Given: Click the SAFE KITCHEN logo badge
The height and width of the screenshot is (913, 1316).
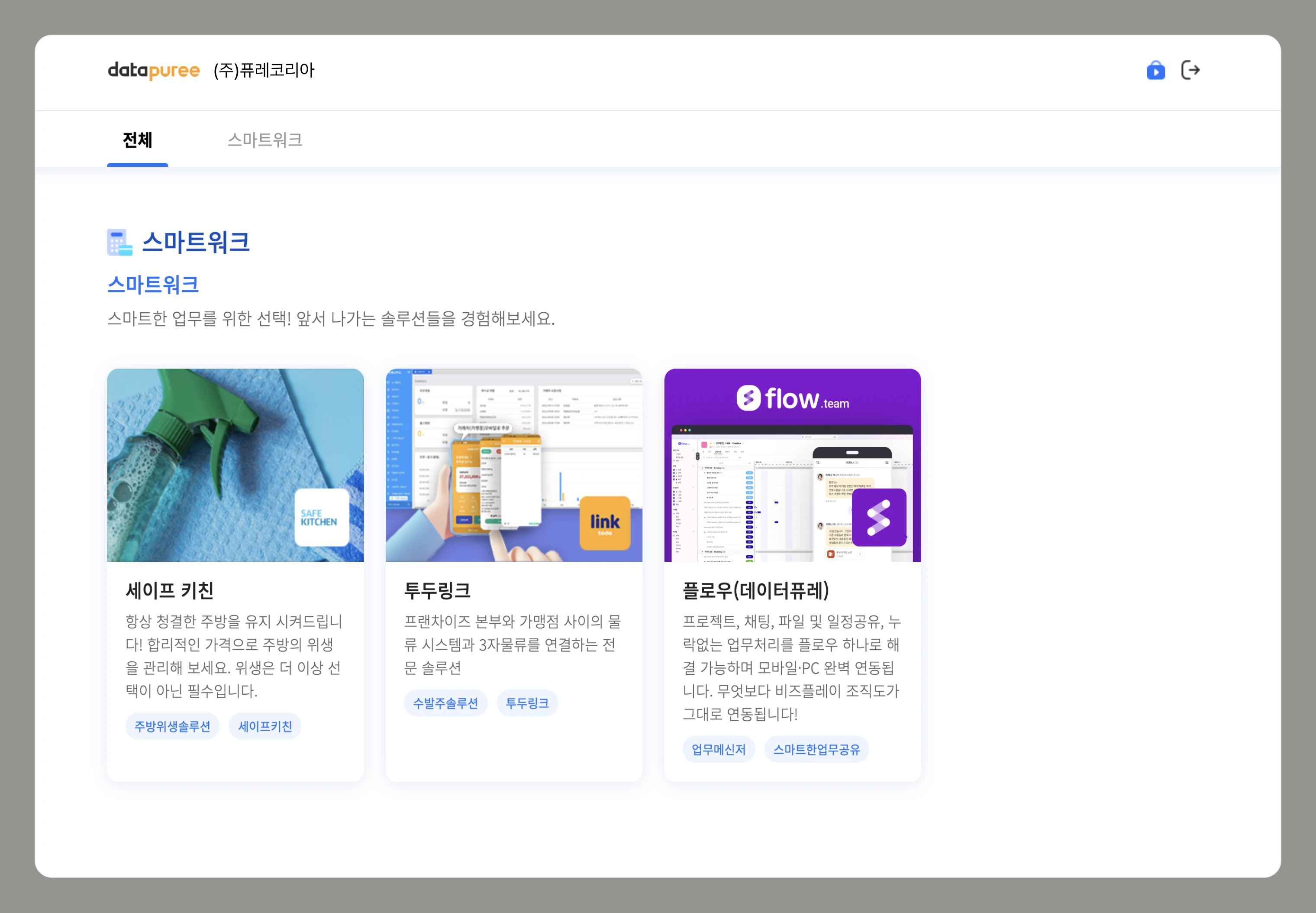Looking at the screenshot, I should (322, 517).
